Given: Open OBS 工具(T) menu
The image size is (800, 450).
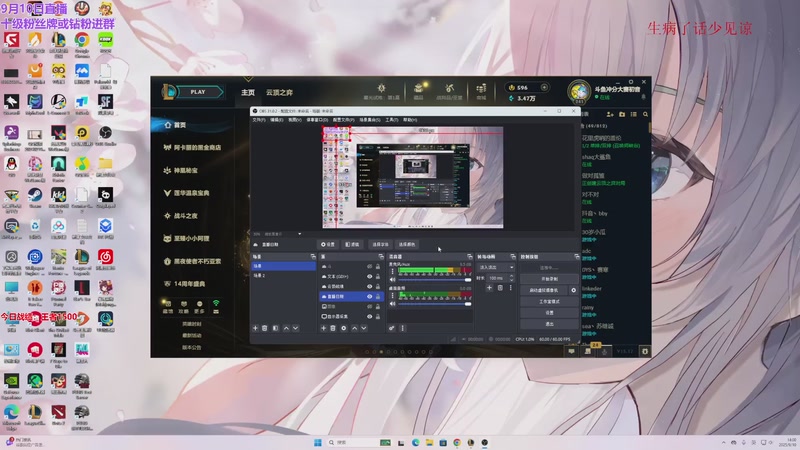Looking at the screenshot, I should pos(392,120).
